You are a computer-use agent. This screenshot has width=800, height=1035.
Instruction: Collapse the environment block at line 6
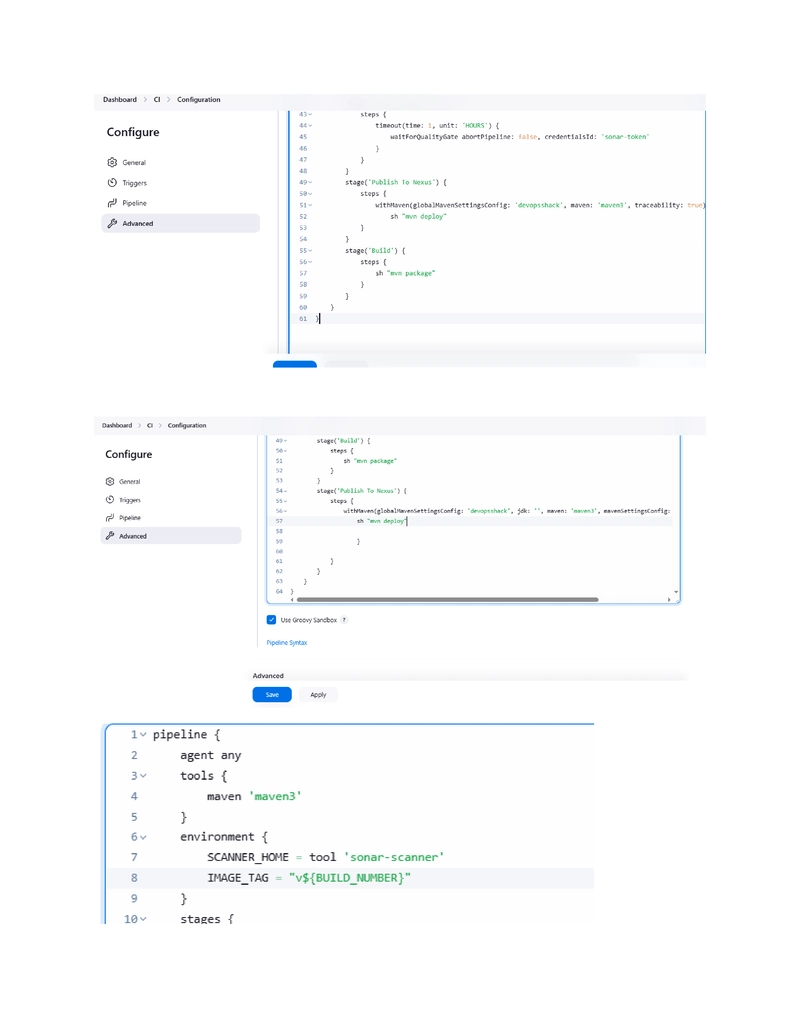tap(143, 837)
